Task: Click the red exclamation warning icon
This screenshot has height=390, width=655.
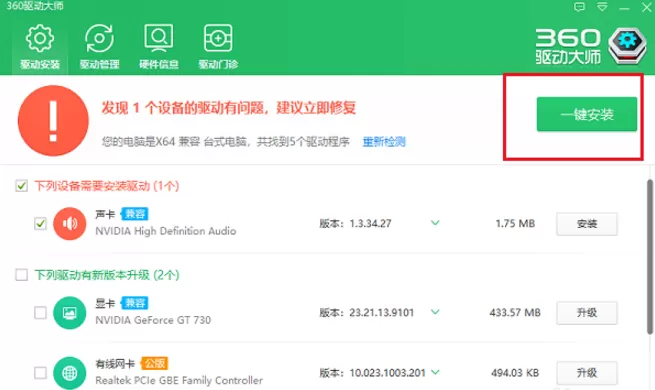Action: pyautogui.click(x=53, y=121)
